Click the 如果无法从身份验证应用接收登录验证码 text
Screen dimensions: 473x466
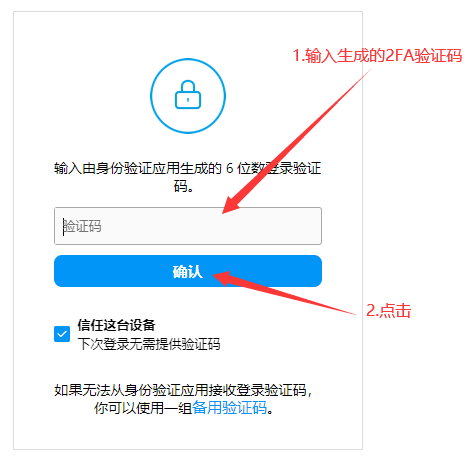click(x=183, y=390)
